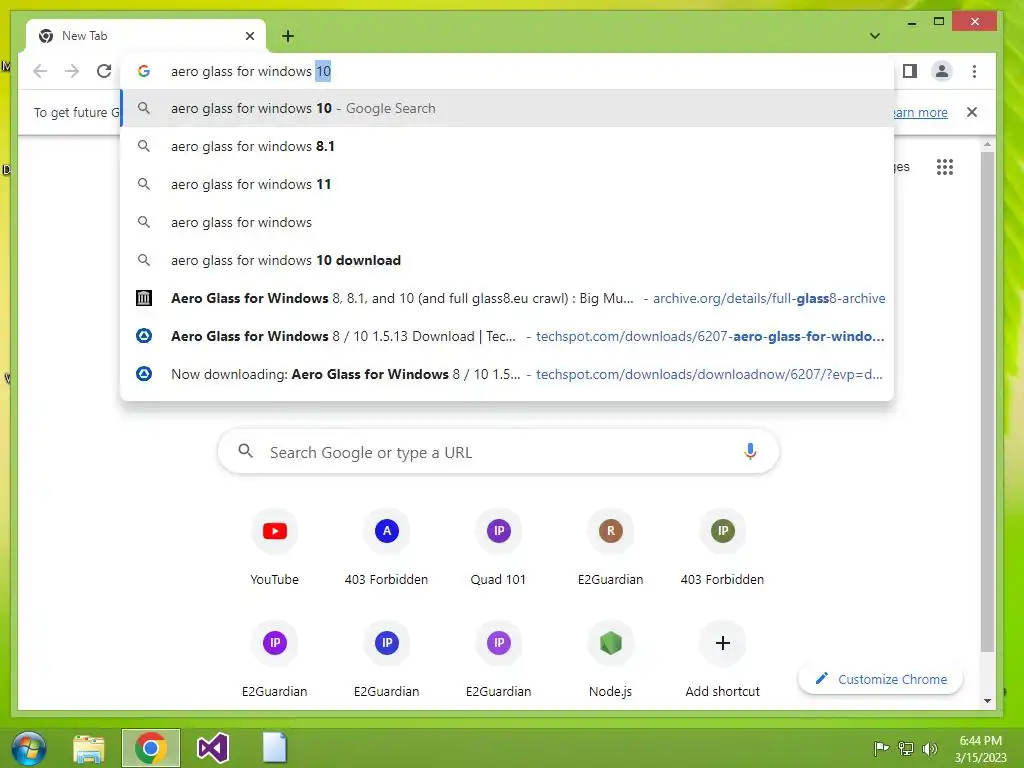This screenshot has width=1024, height=768.
Task: Open the 403 Forbidden shortcut with green IP icon
Action: pos(722,549)
